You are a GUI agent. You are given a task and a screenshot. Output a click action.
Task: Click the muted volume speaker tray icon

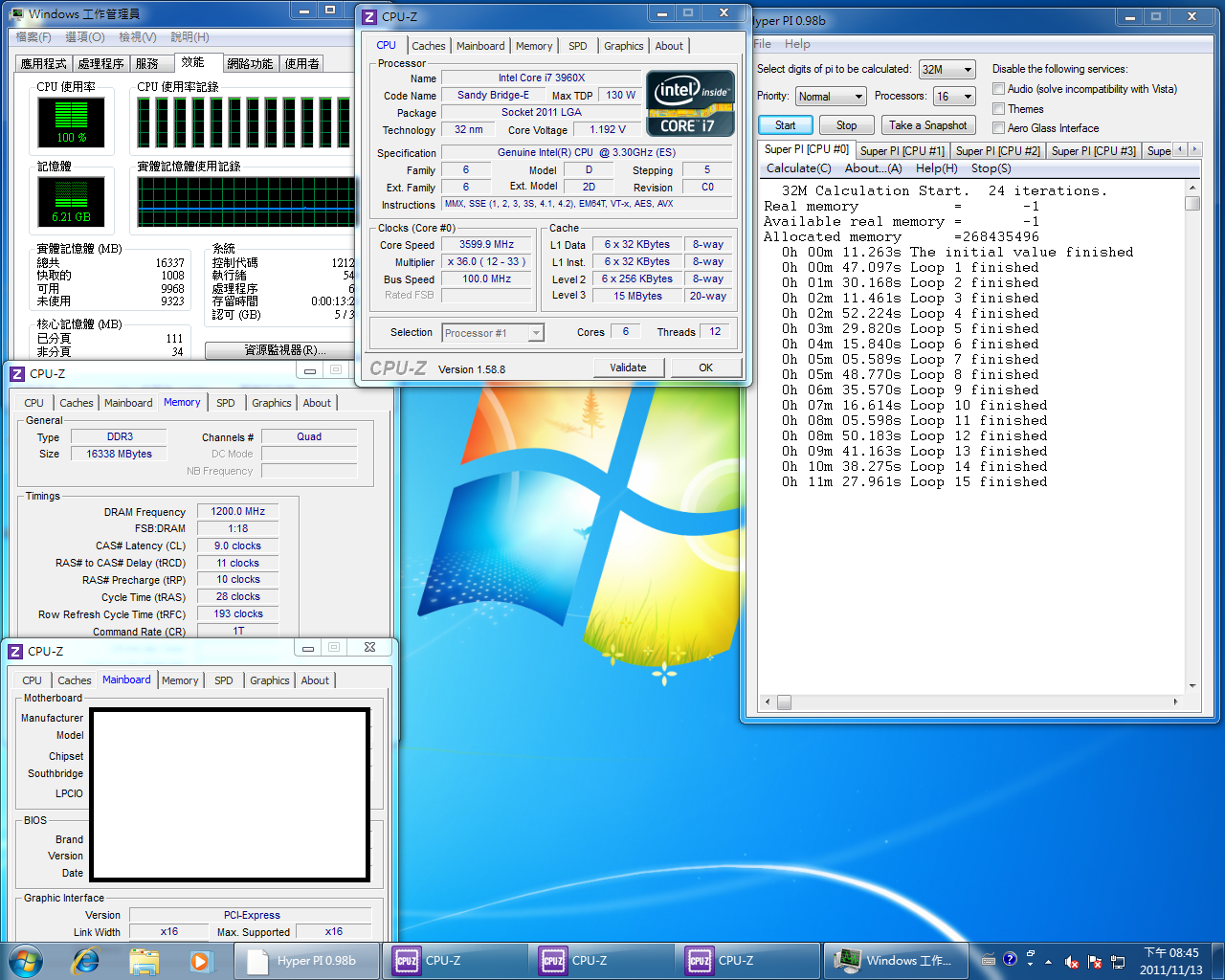point(1072,962)
